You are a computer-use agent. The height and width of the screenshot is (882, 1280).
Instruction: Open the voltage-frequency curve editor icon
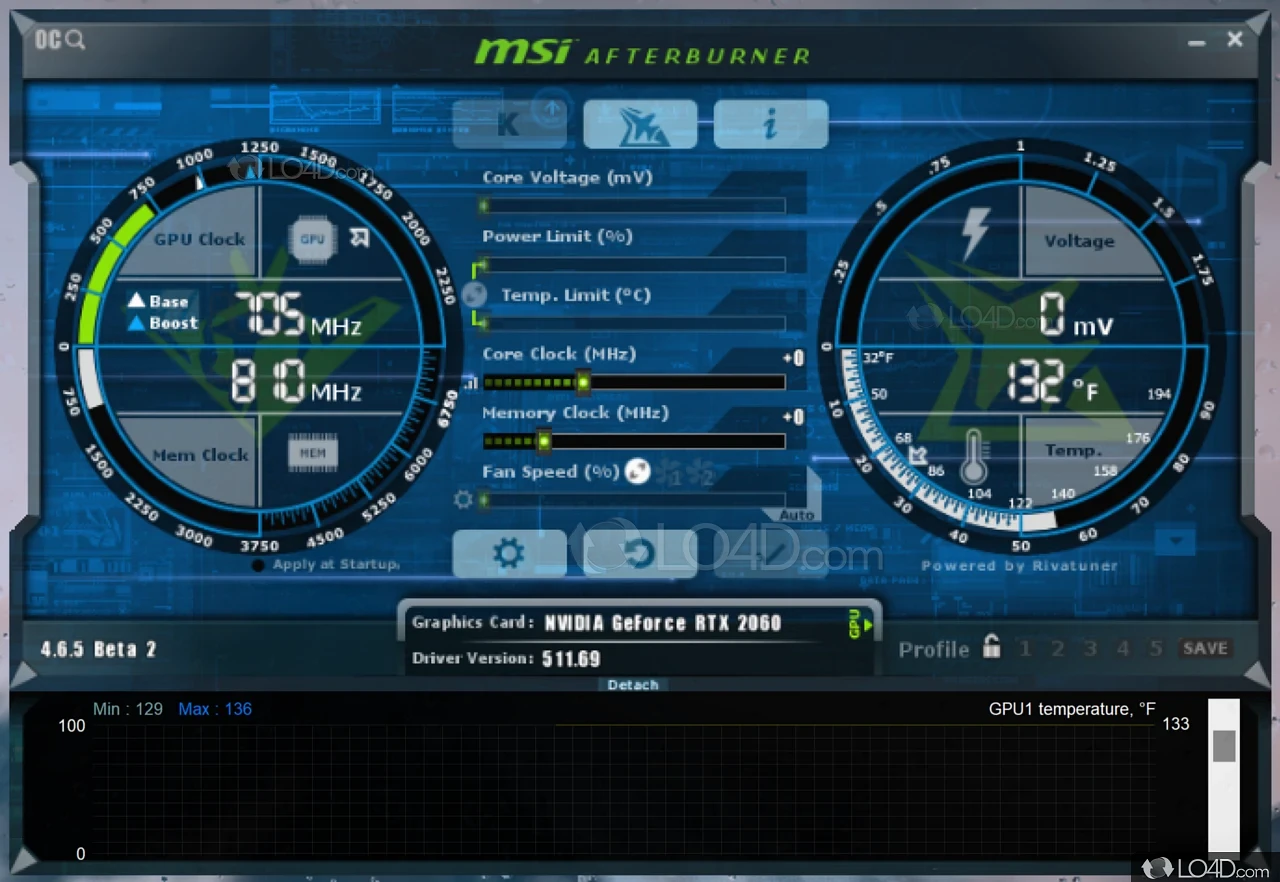(x=469, y=383)
